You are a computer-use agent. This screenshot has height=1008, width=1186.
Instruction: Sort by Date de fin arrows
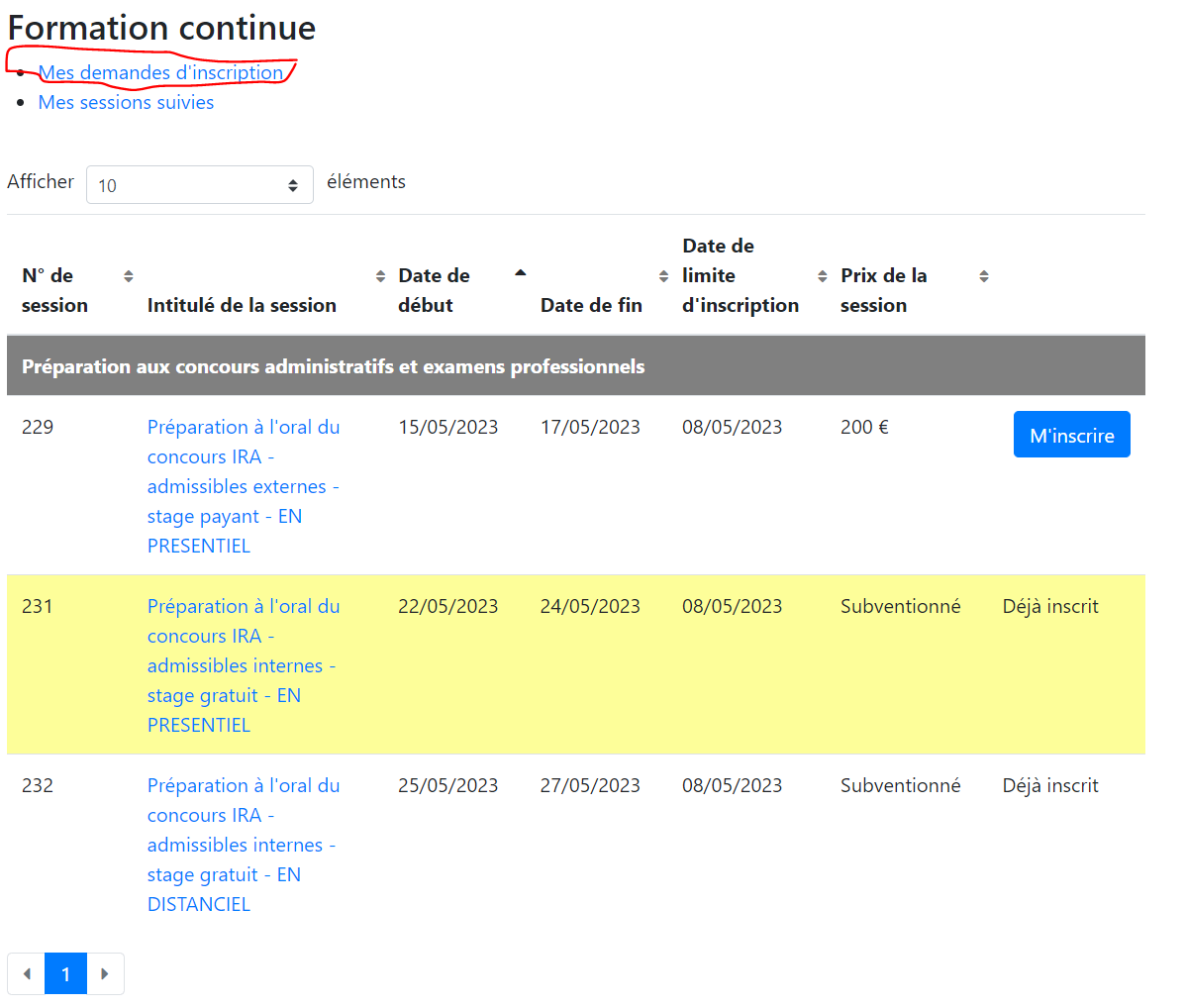663,276
